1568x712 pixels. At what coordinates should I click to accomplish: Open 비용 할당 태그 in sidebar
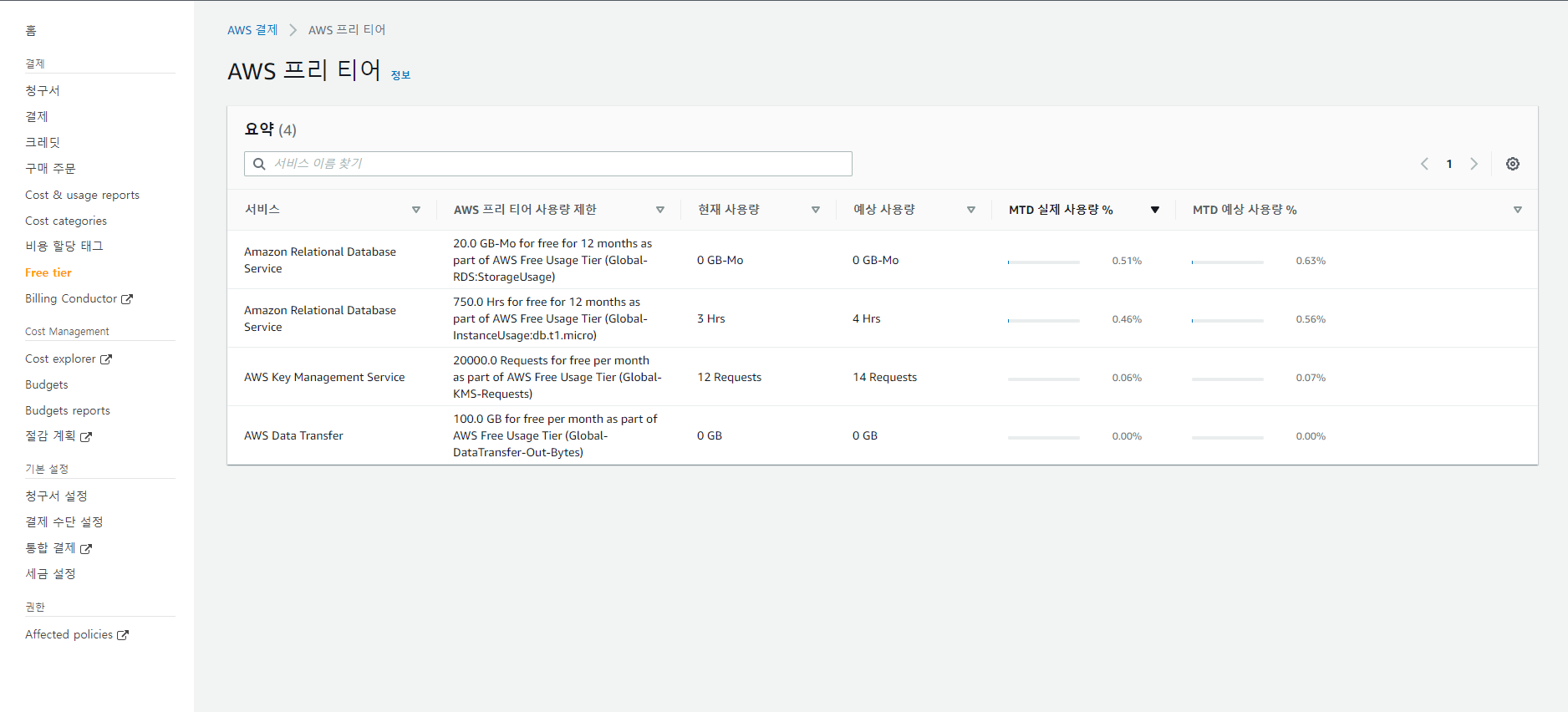tap(64, 246)
